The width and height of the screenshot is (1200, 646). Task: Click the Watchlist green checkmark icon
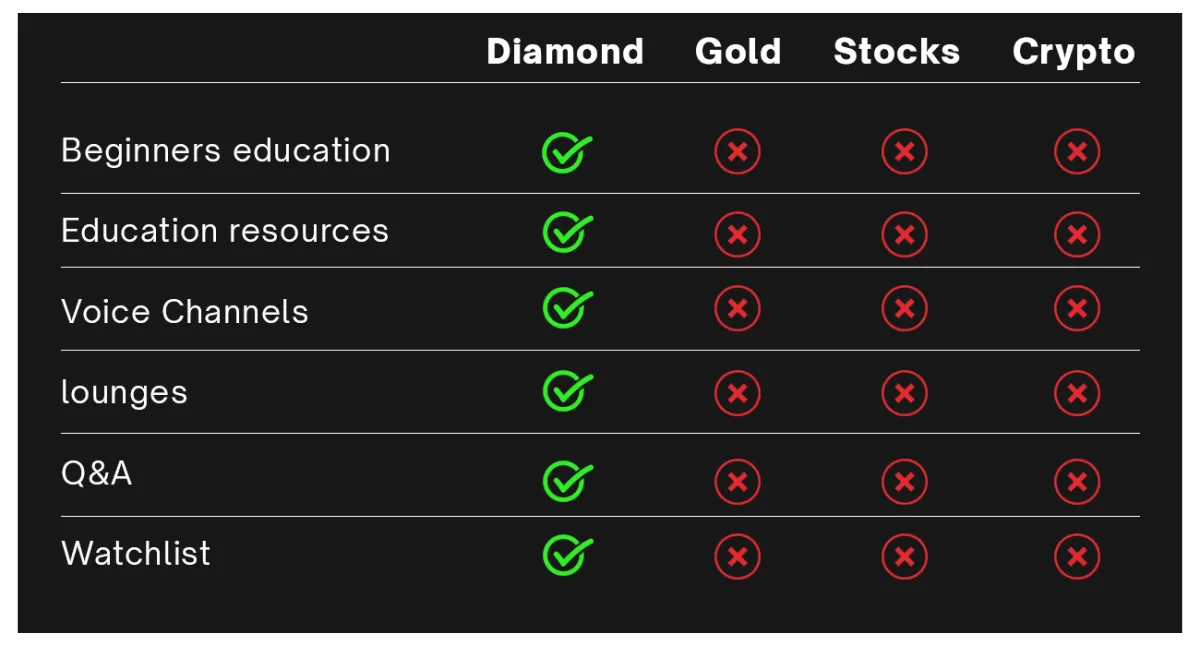click(567, 555)
